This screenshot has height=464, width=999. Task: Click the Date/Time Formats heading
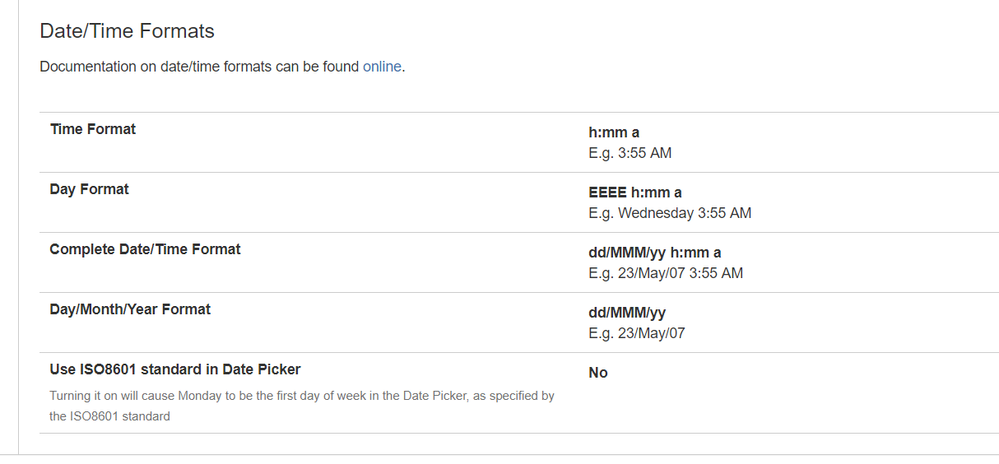pos(127,31)
